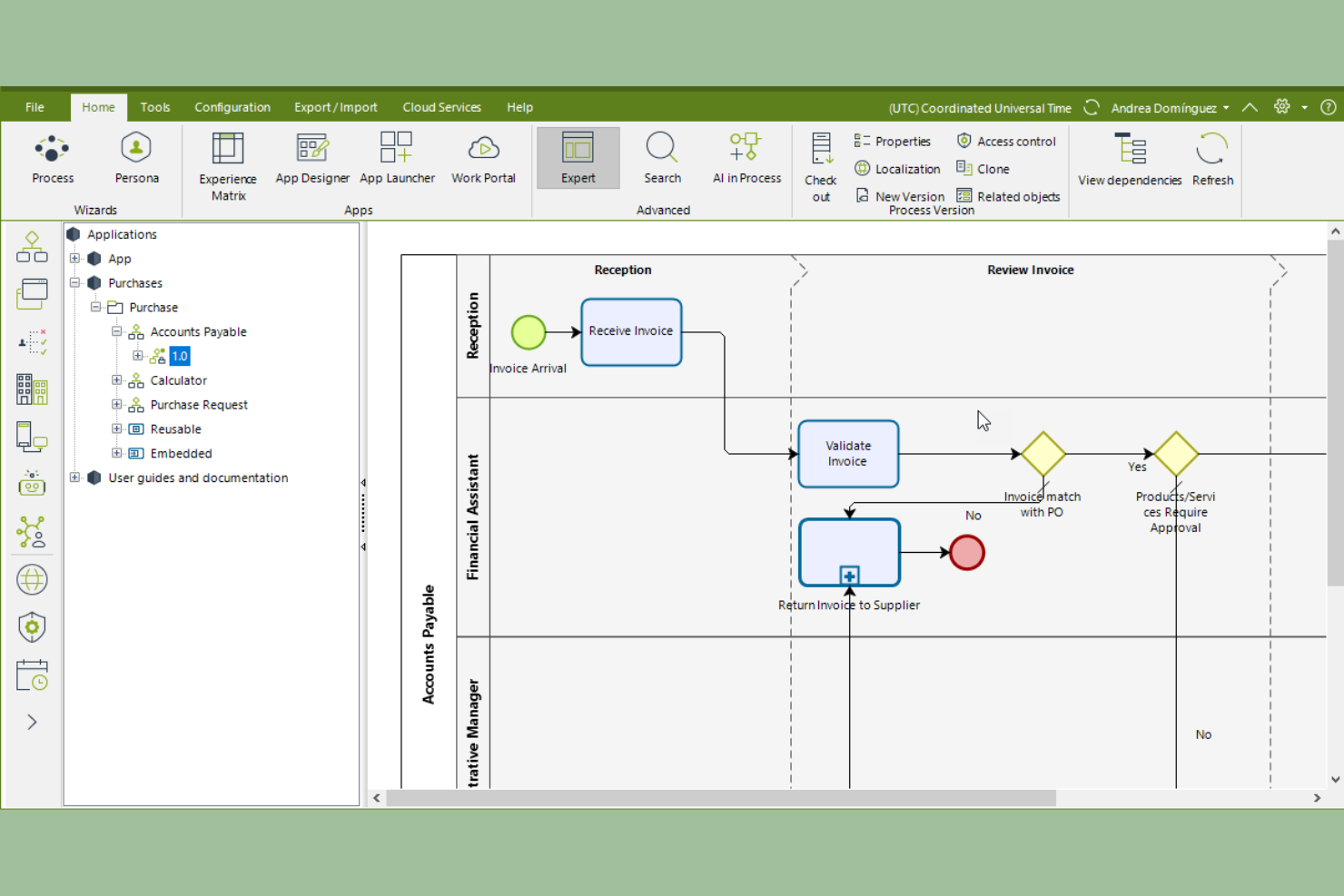Enable Localization for the process version

click(897, 169)
